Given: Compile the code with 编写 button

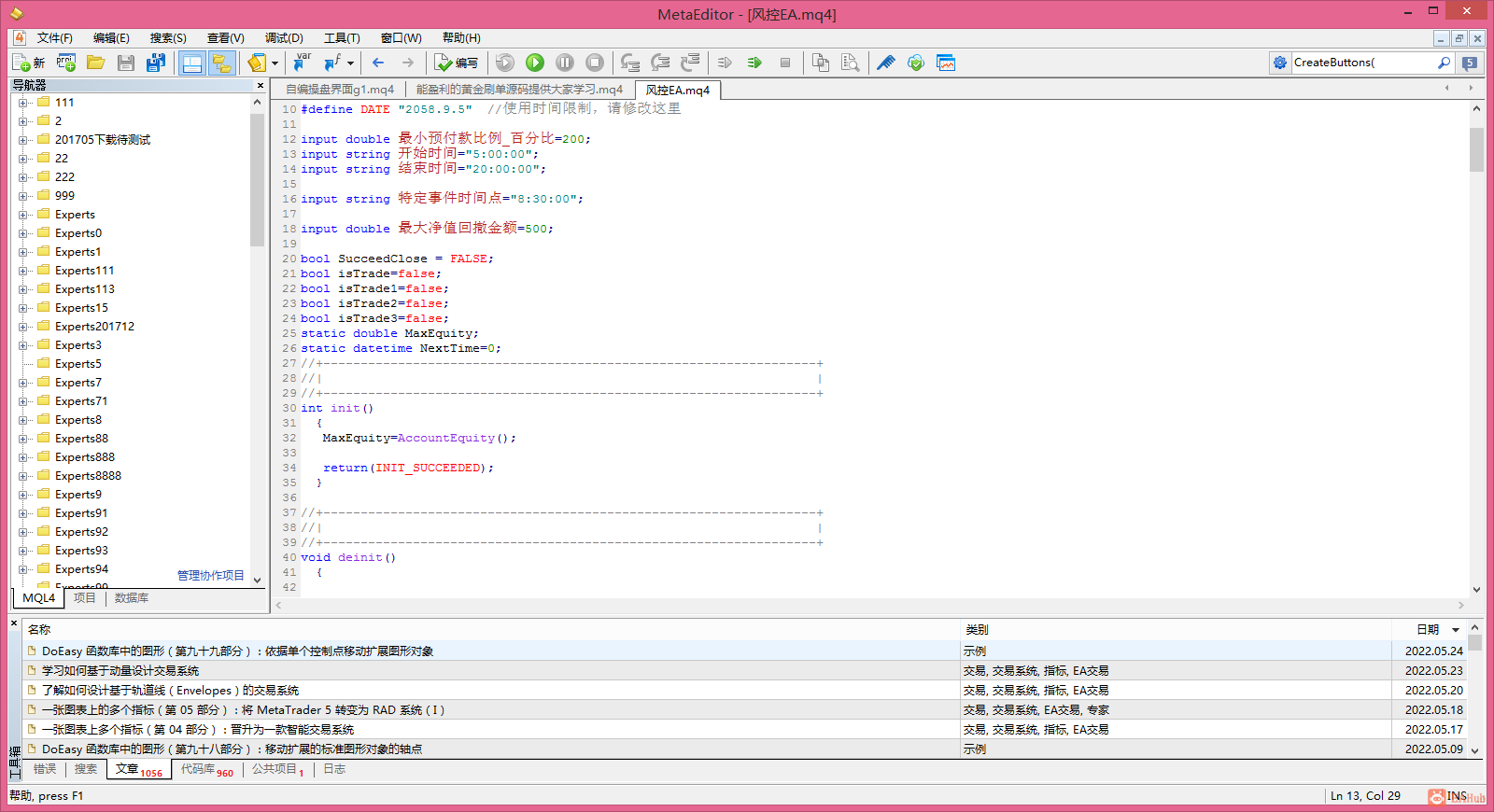Looking at the screenshot, I should click(457, 63).
